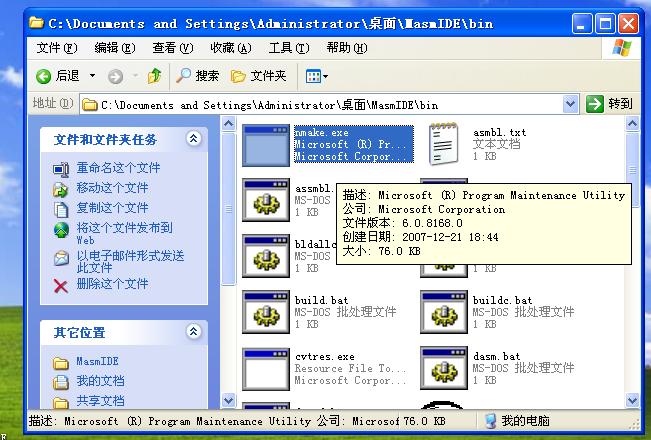651x440 pixels.
Task: Select the nmake.exe file icon
Action: click(266, 145)
